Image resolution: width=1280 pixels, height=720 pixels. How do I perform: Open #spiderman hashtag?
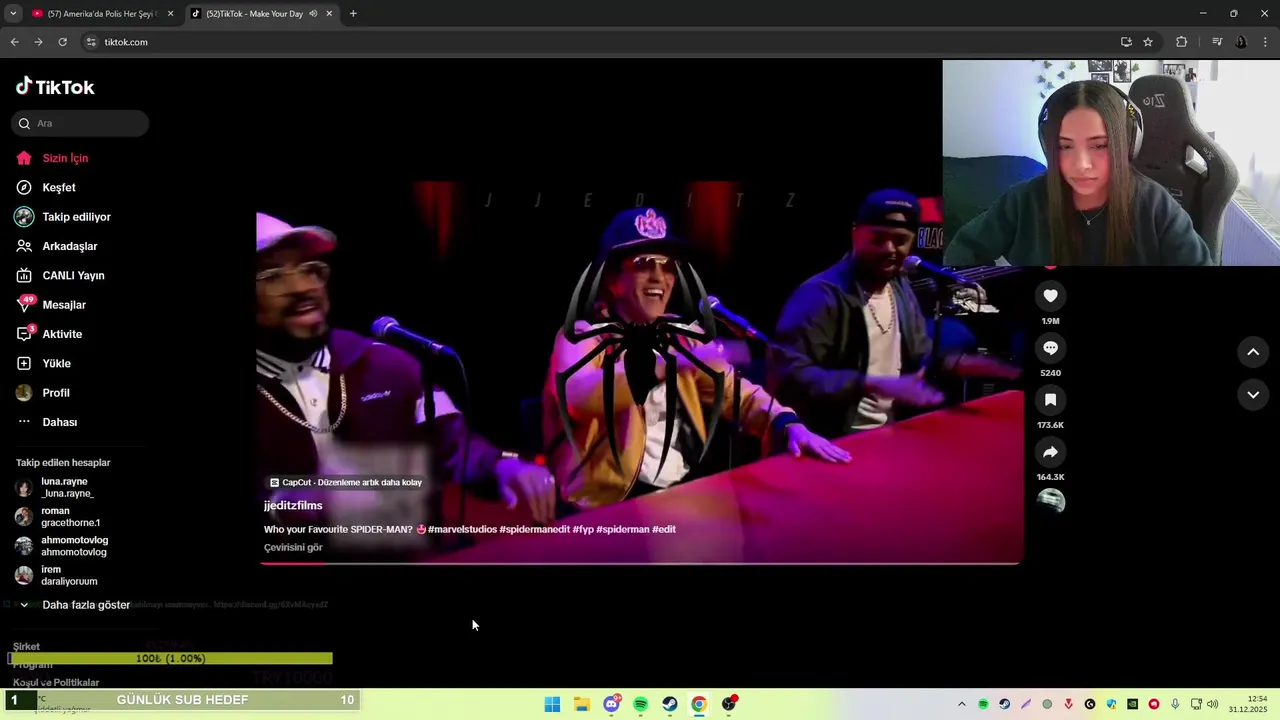point(623,529)
